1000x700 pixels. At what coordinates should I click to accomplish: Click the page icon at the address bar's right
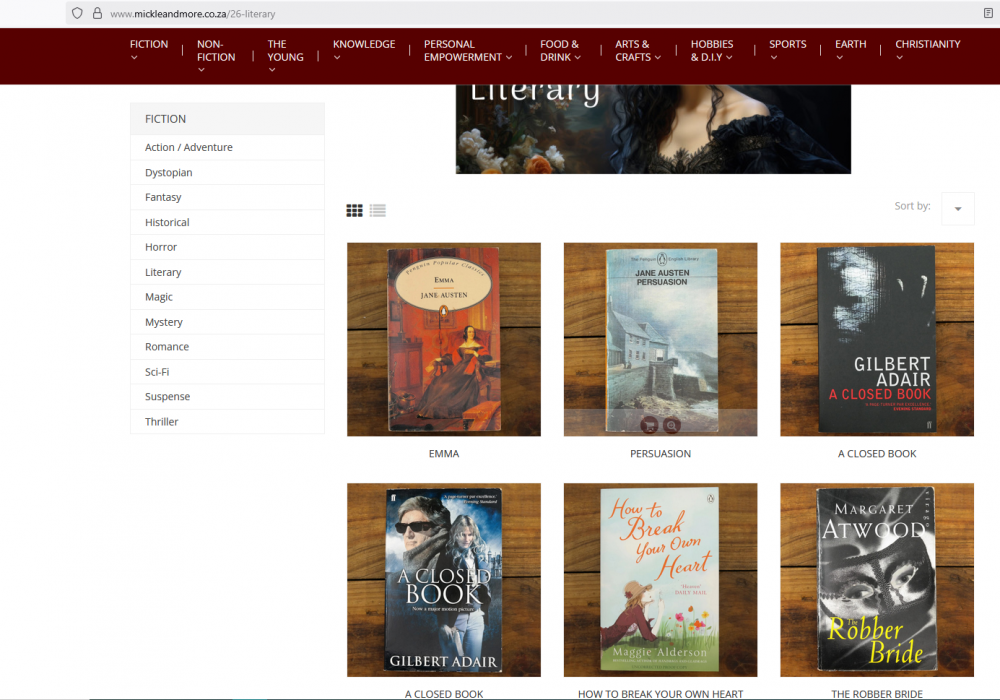tap(989, 14)
